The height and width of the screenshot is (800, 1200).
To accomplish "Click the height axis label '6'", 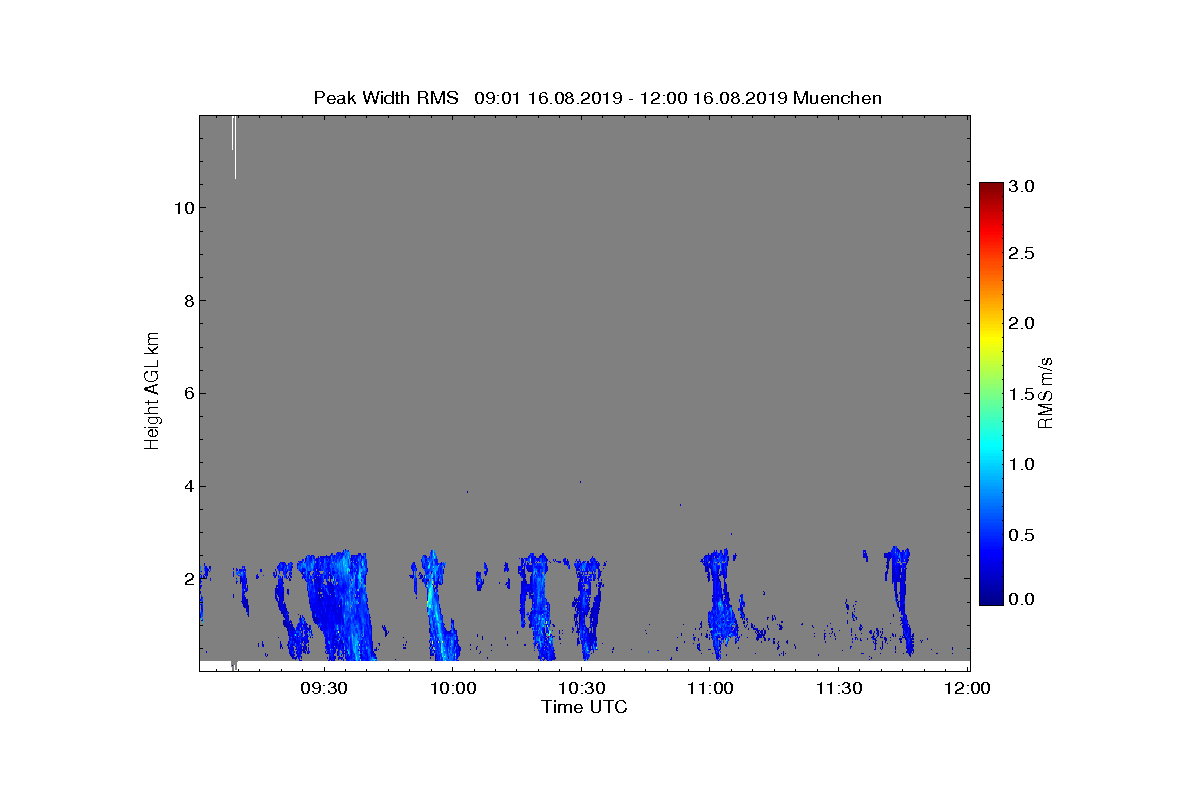I will 188,394.
